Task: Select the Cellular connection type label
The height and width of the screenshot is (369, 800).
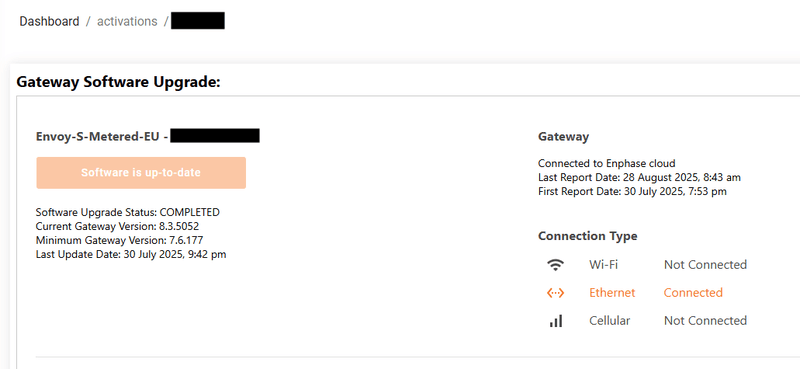Action: point(609,321)
